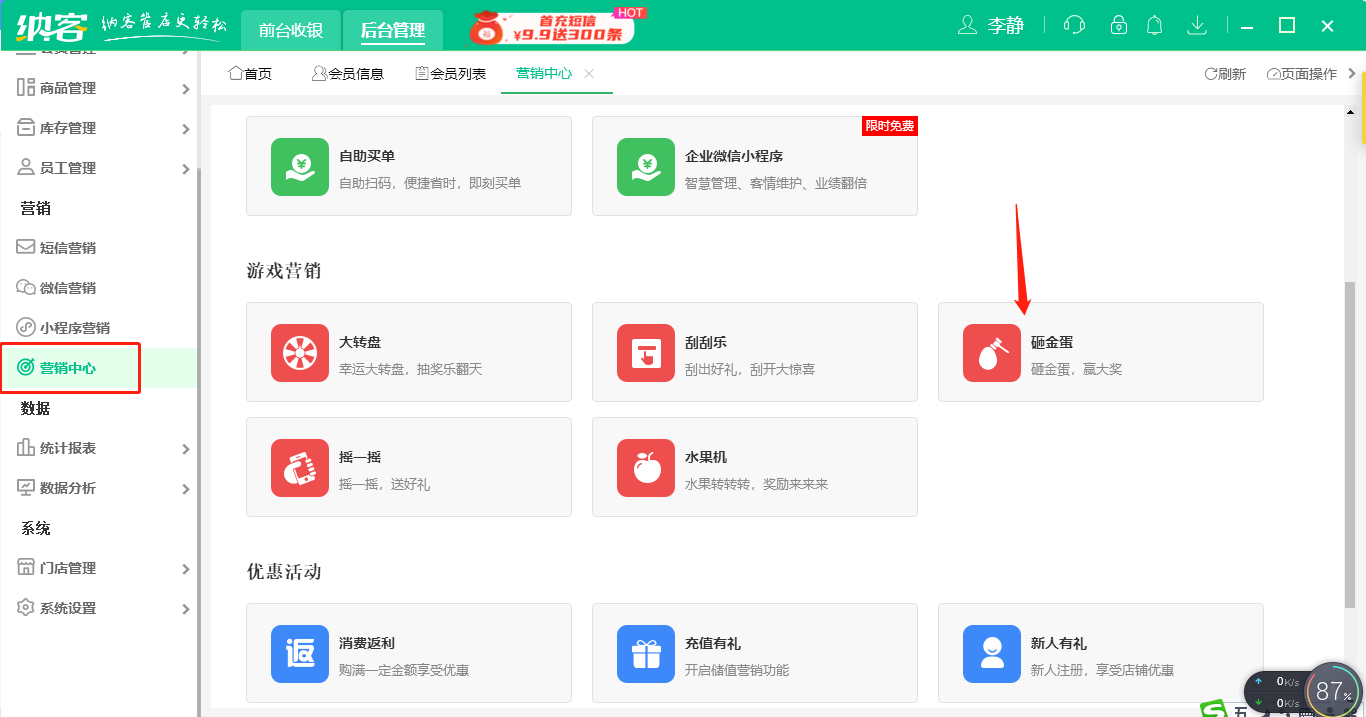Expand the 系统设置 chevron

186,609
